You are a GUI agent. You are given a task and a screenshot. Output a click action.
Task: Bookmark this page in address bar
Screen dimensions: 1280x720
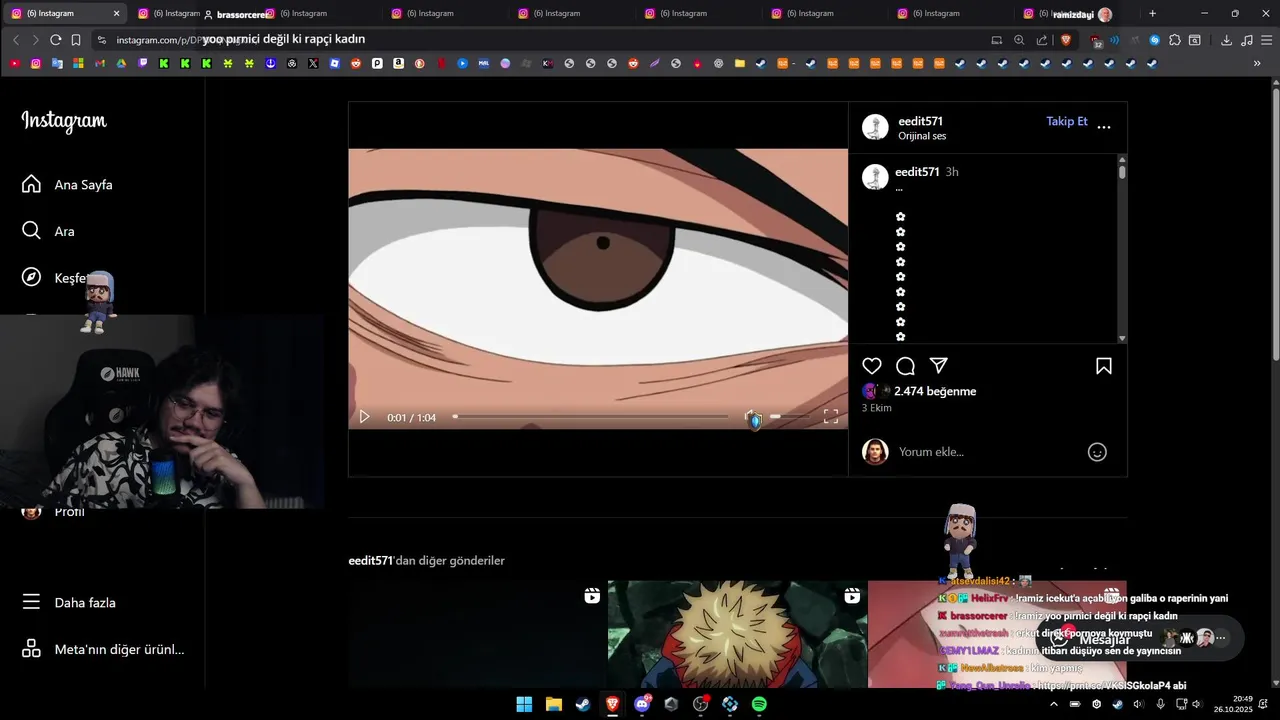point(75,40)
